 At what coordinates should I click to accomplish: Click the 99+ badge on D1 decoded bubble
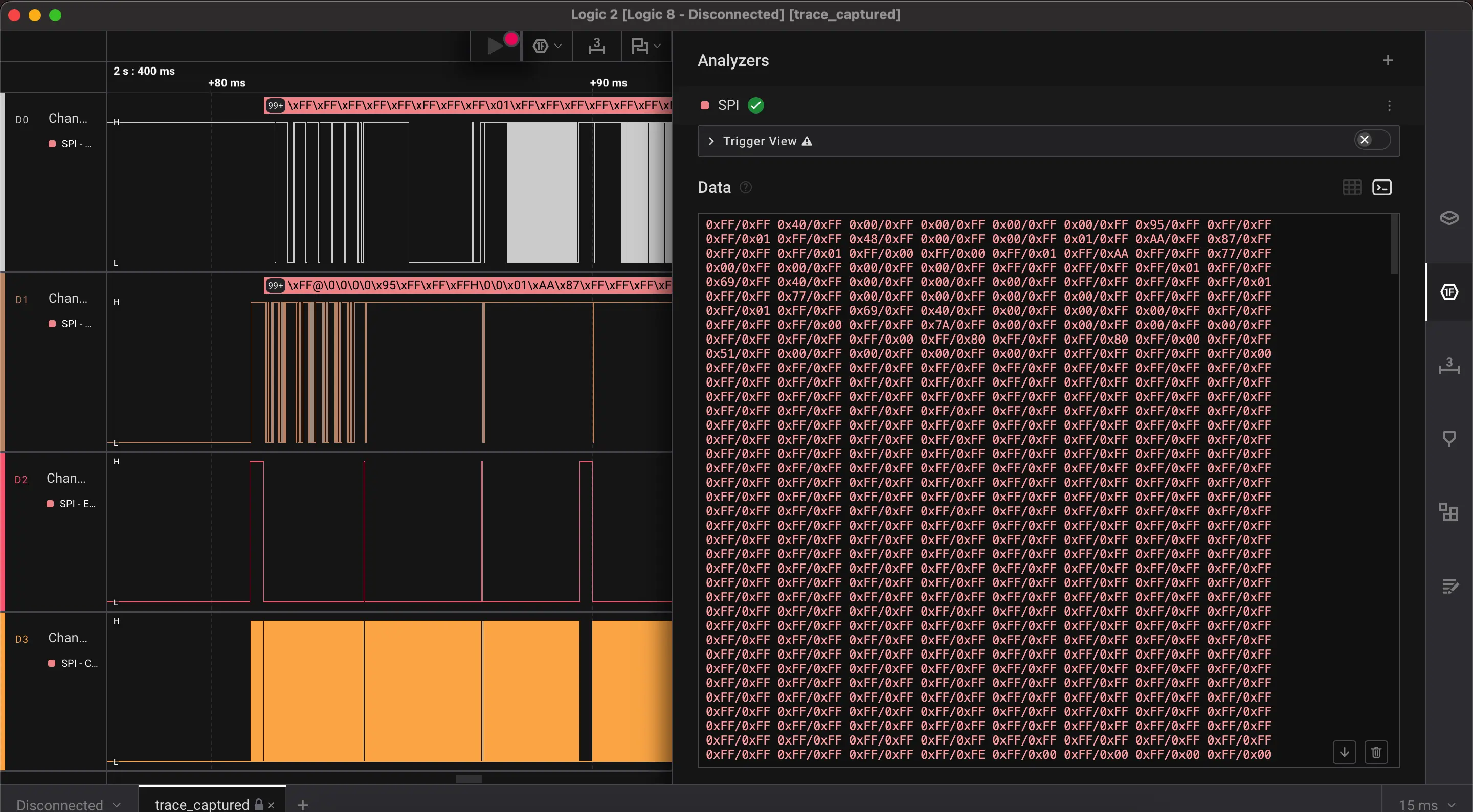coord(276,285)
